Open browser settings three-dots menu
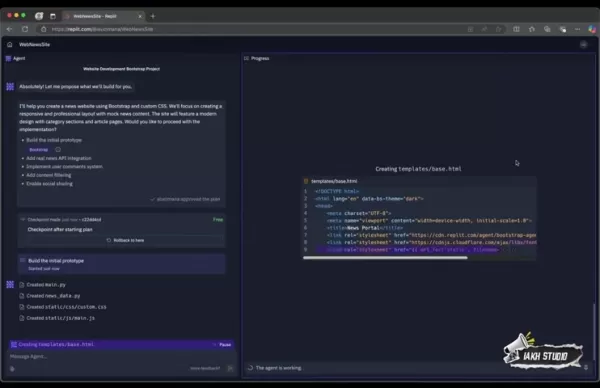The height and width of the screenshot is (388, 600). [577, 29]
